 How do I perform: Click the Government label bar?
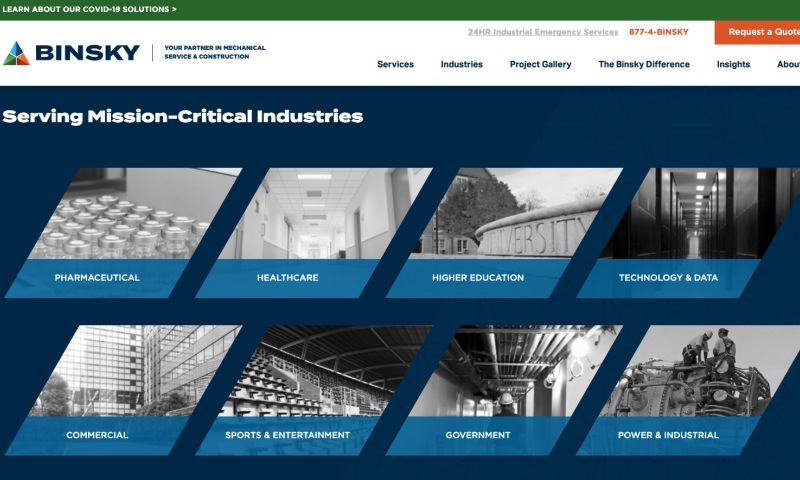478,435
